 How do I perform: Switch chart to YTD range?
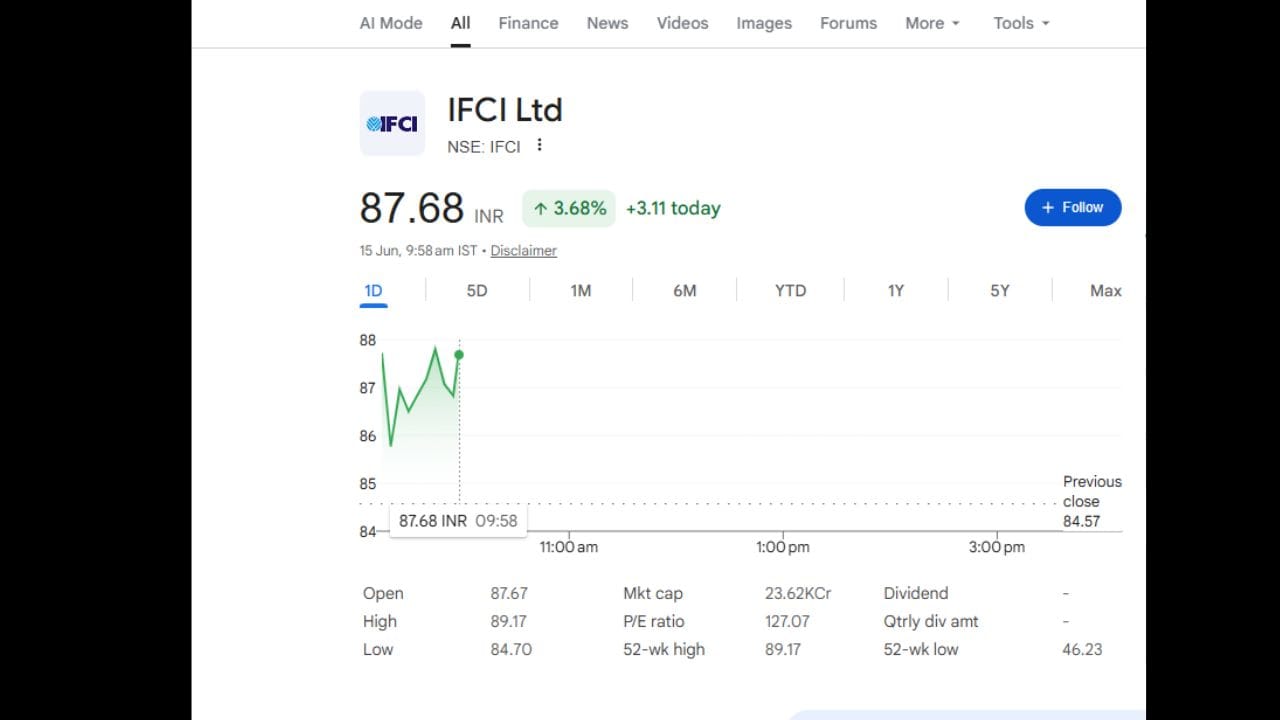pyautogui.click(x=790, y=291)
